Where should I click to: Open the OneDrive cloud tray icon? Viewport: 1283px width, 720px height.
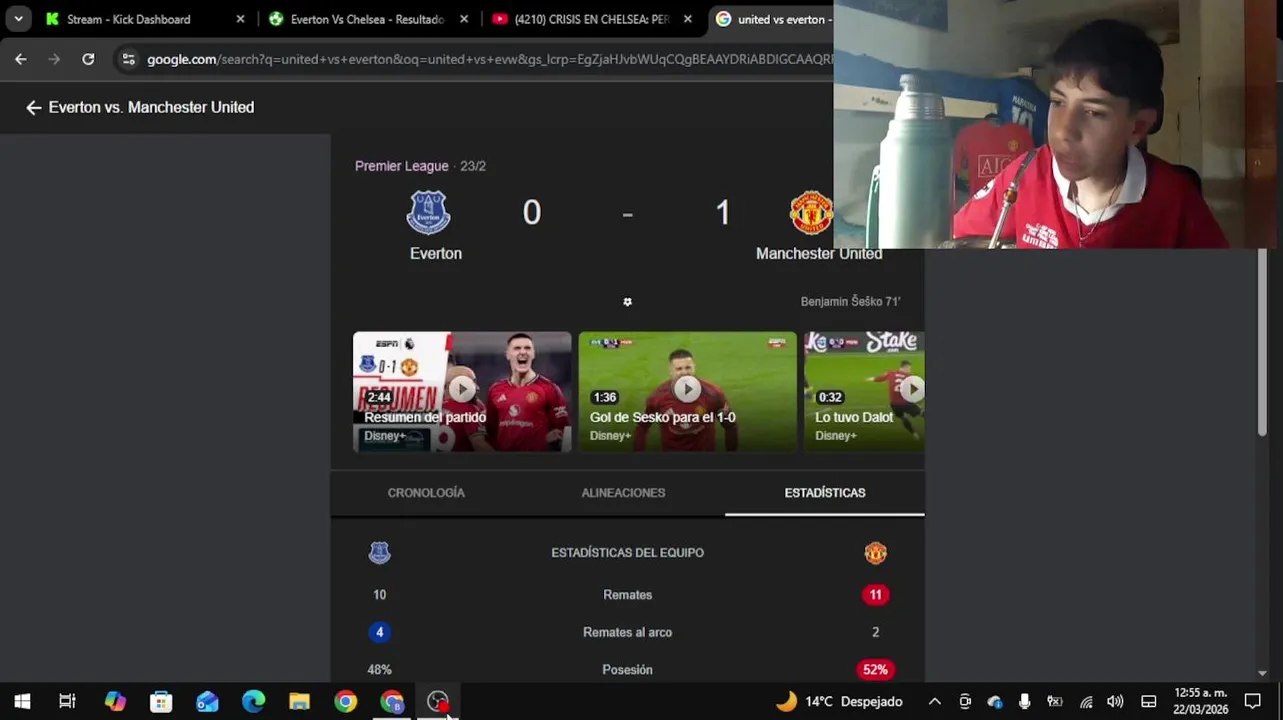(x=994, y=702)
